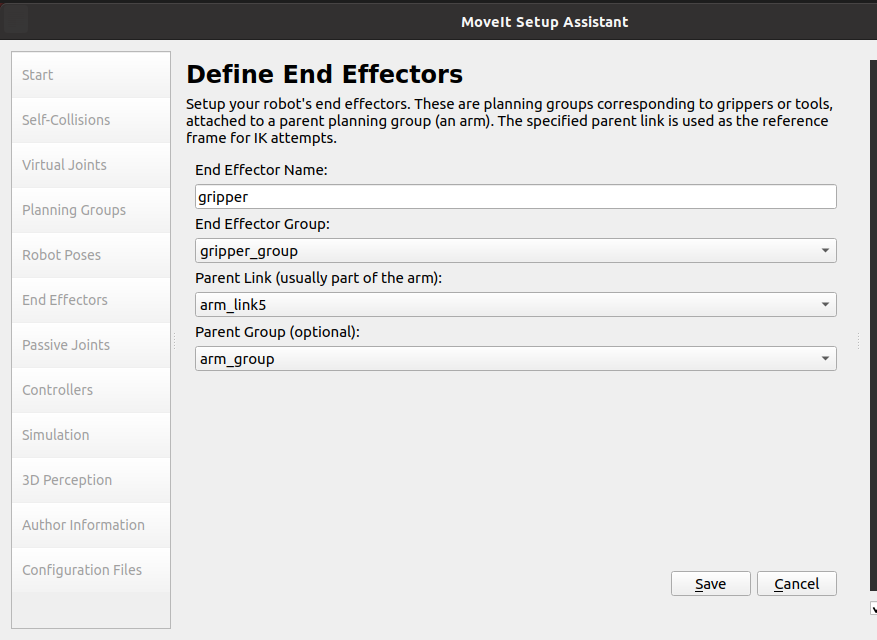Click the End Effector Name field
The width and height of the screenshot is (877, 640).
pos(516,197)
